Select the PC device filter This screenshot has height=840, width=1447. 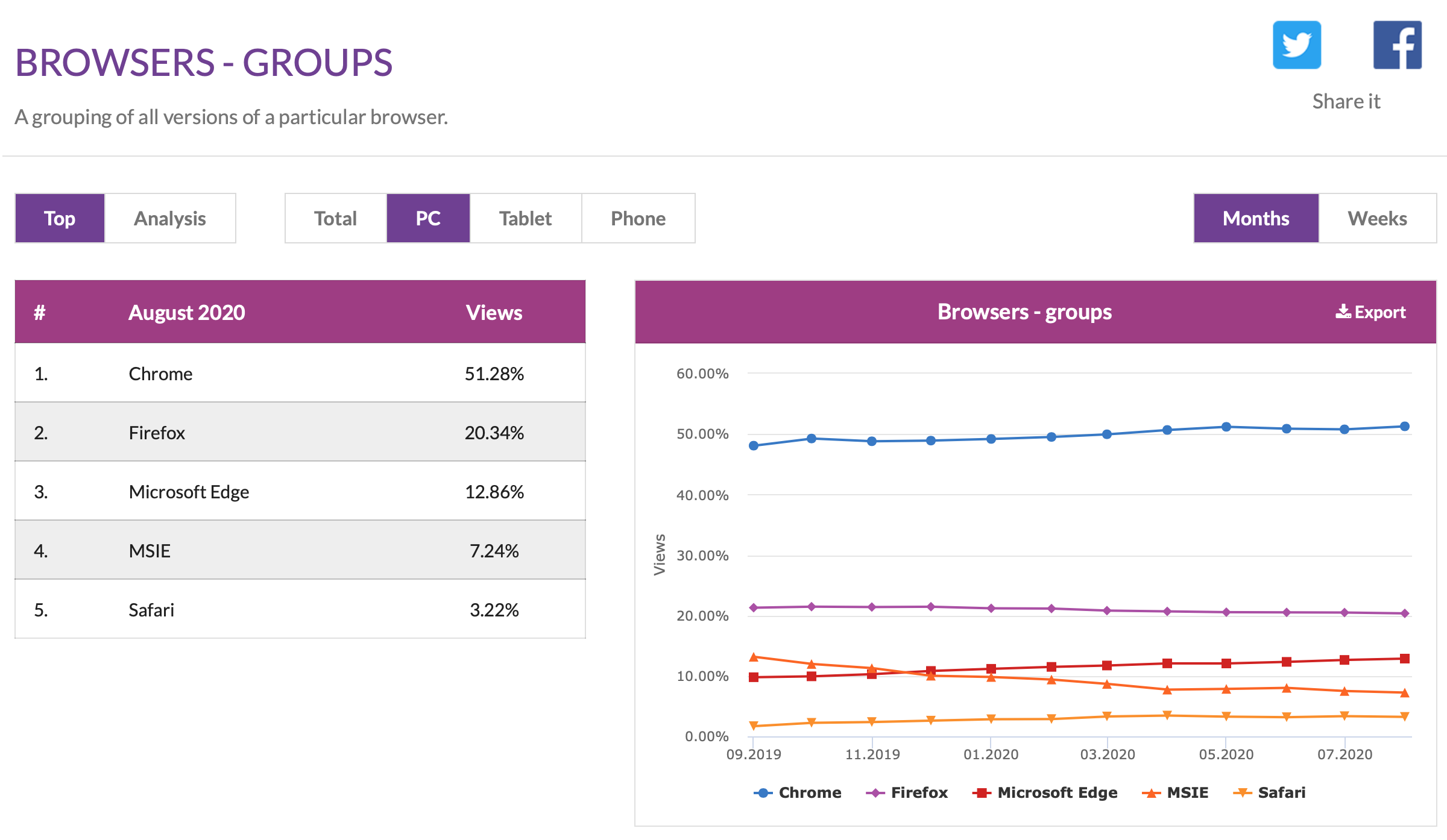click(x=428, y=218)
